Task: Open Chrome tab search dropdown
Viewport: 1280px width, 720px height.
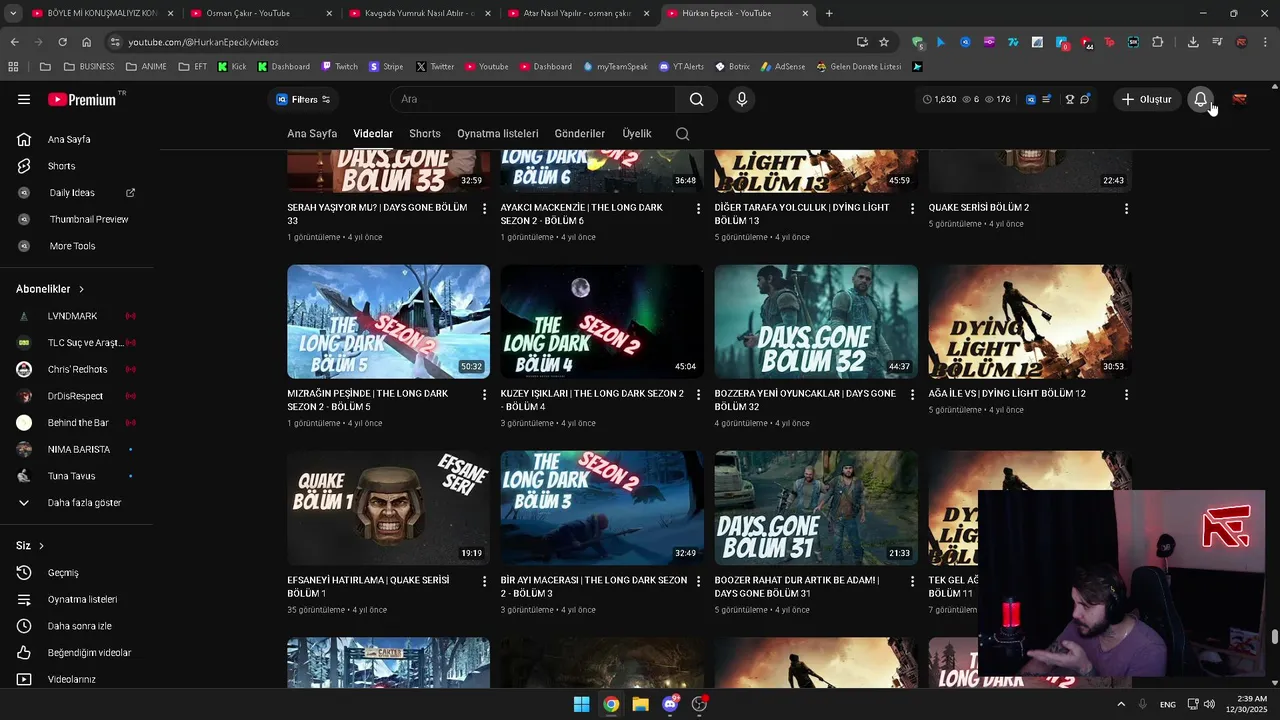Action: pyautogui.click(x=13, y=13)
